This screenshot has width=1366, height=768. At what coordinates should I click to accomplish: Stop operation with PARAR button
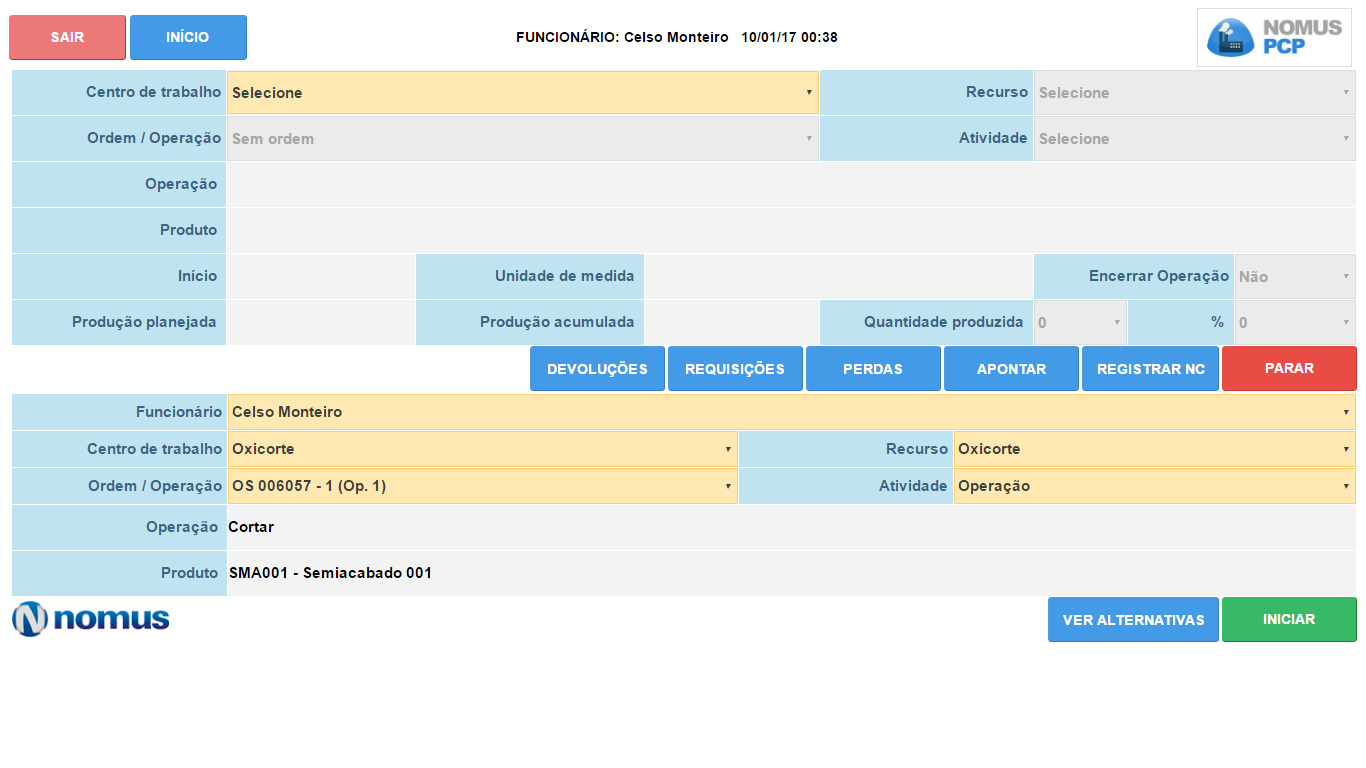pos(1289,368)
